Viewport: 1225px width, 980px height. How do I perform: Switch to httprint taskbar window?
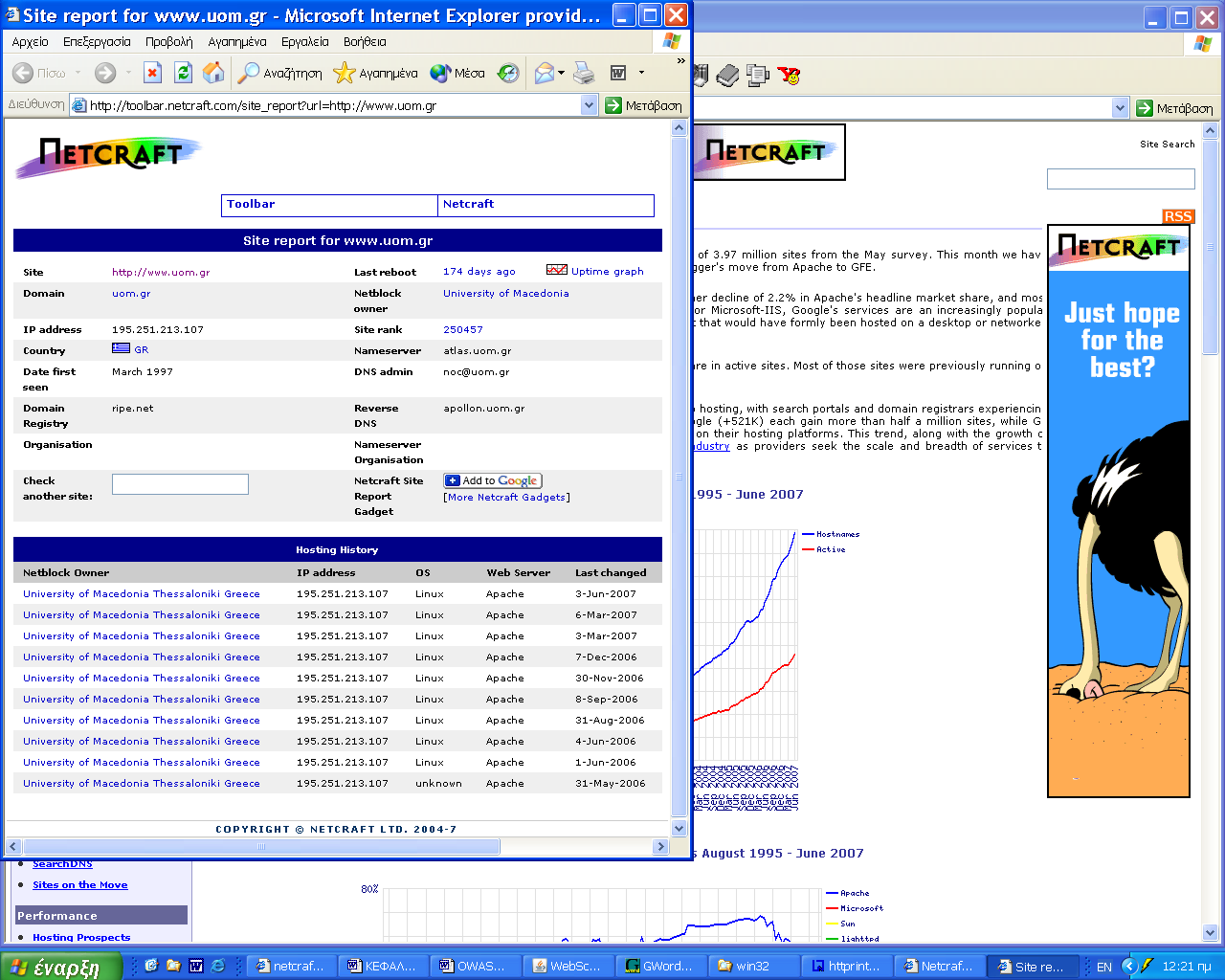848,966
